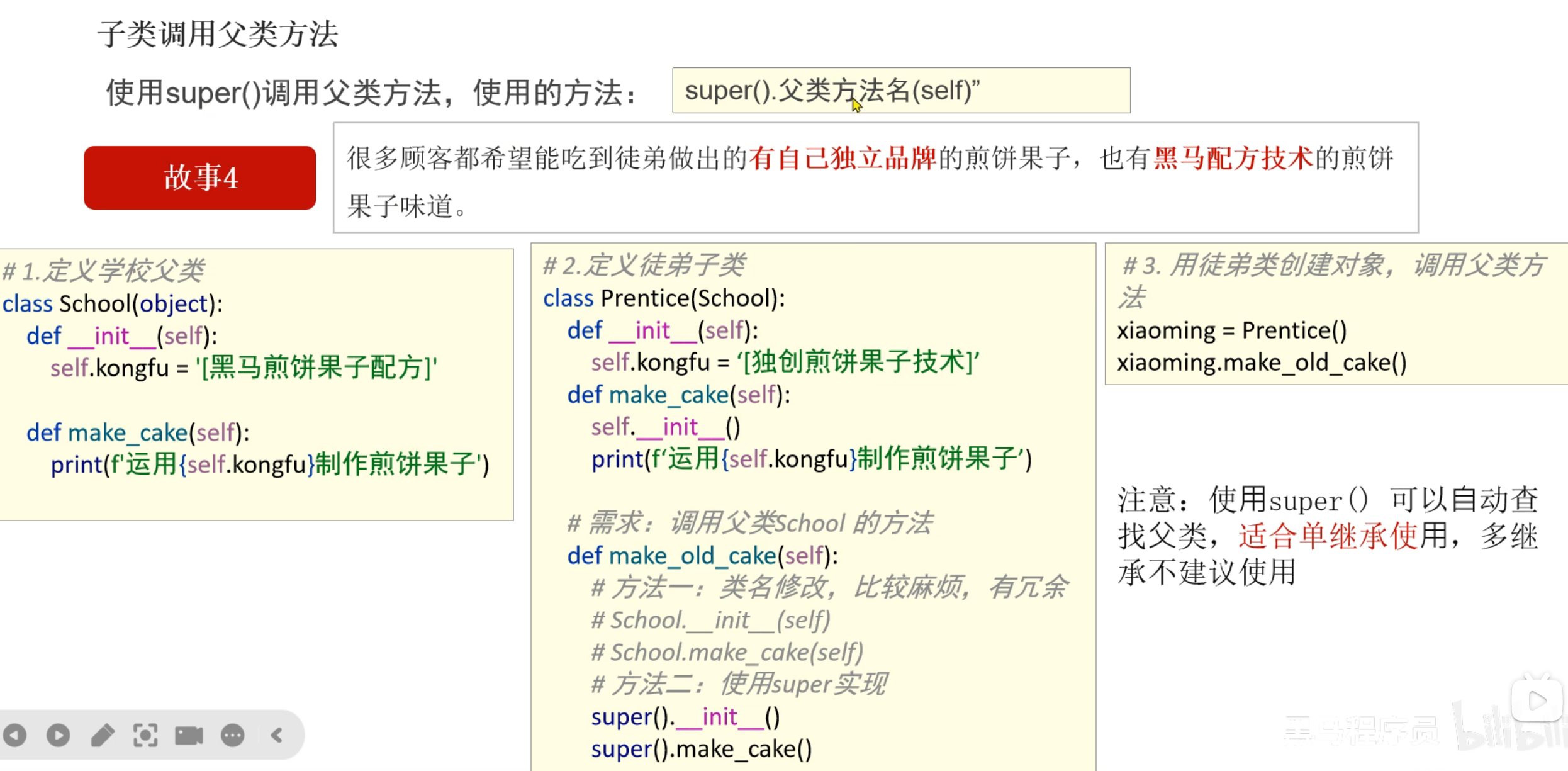
Task: Advance to next slide with play arrow
Action: click(x=59, y=734)
